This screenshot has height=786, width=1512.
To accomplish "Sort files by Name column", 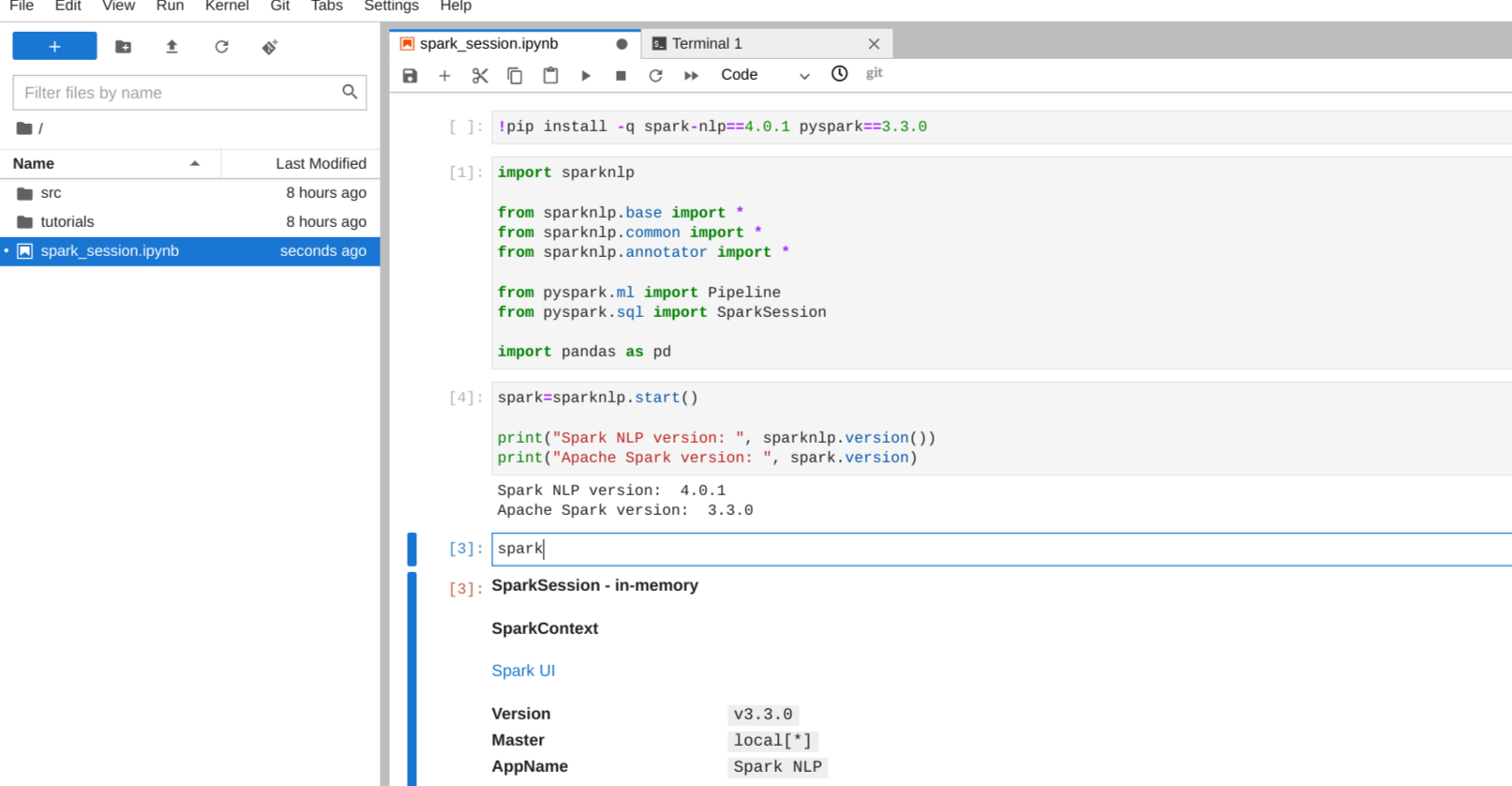I will (34, 163).
